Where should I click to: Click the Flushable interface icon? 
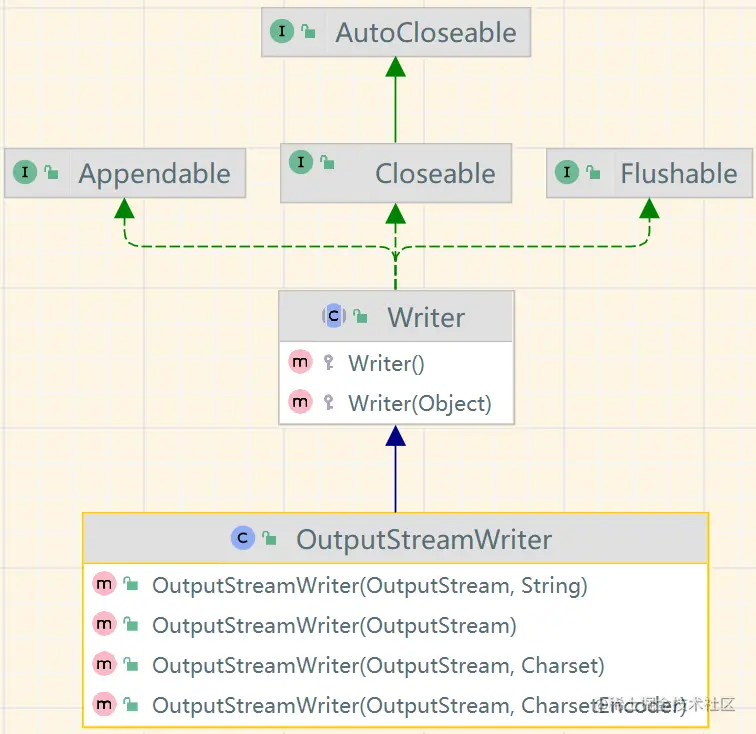pos(567,172)
